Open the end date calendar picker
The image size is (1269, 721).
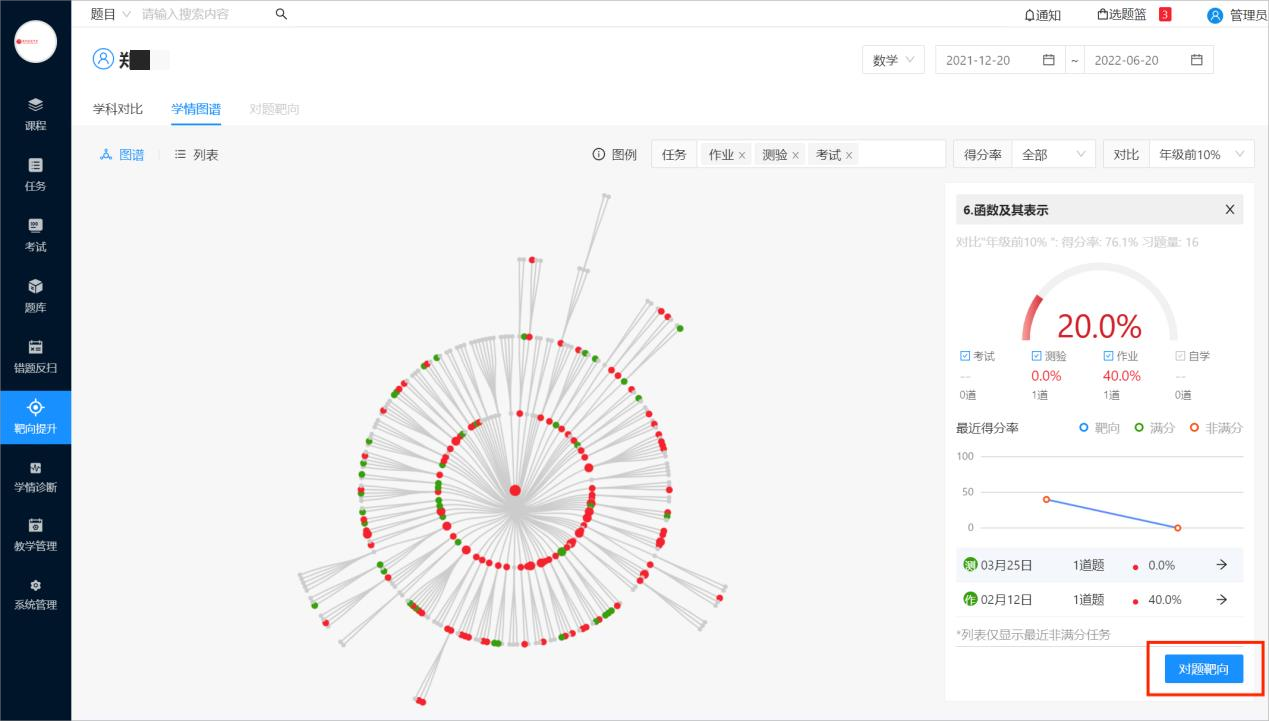[x=1196, y=60]
